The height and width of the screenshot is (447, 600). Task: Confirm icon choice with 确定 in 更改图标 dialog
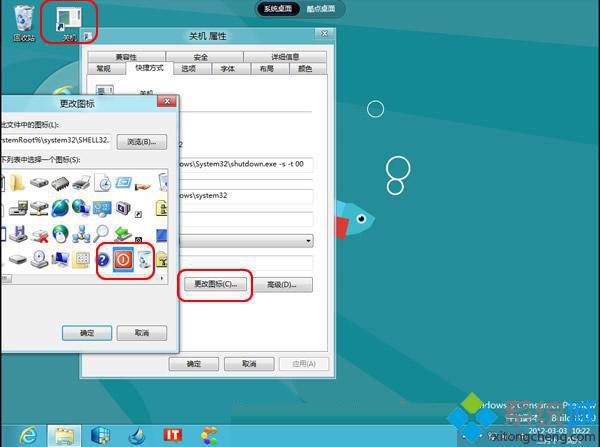point(87,333)
